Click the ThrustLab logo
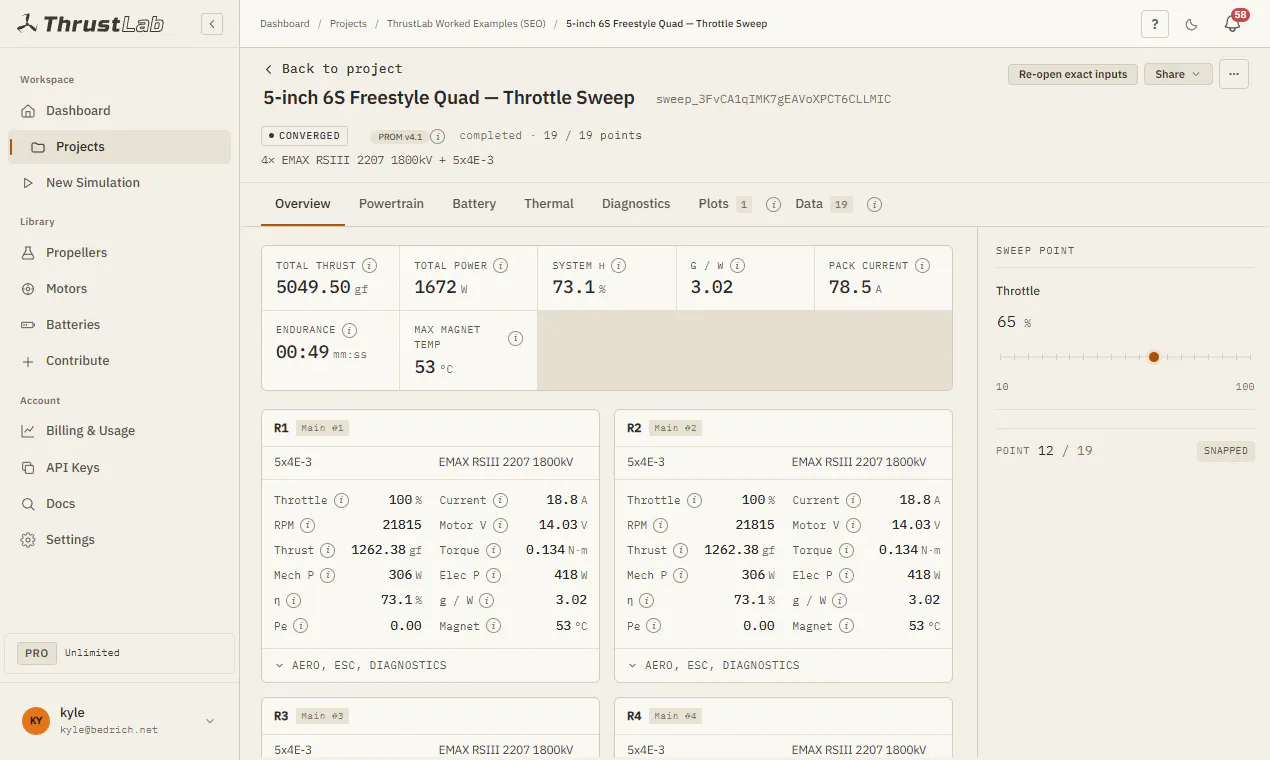Viewport: 1270px width, 760px height. pos(91,24)
